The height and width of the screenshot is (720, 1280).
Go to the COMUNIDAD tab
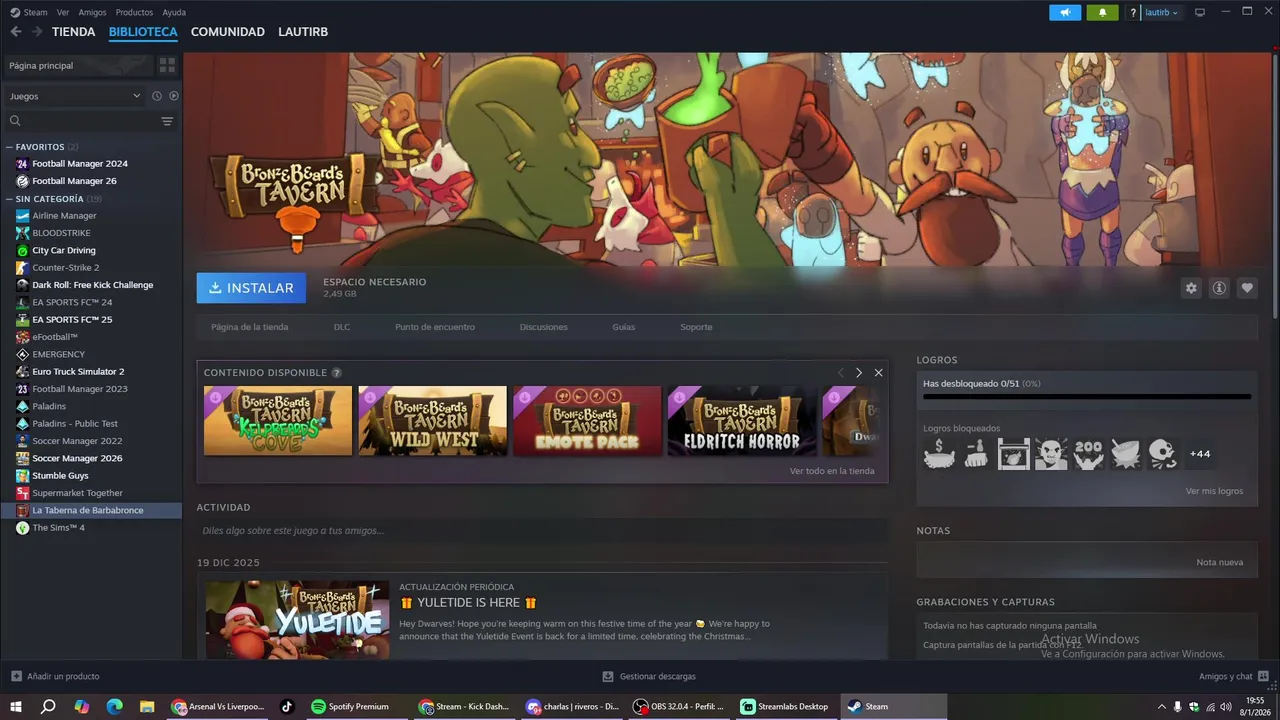228,32
